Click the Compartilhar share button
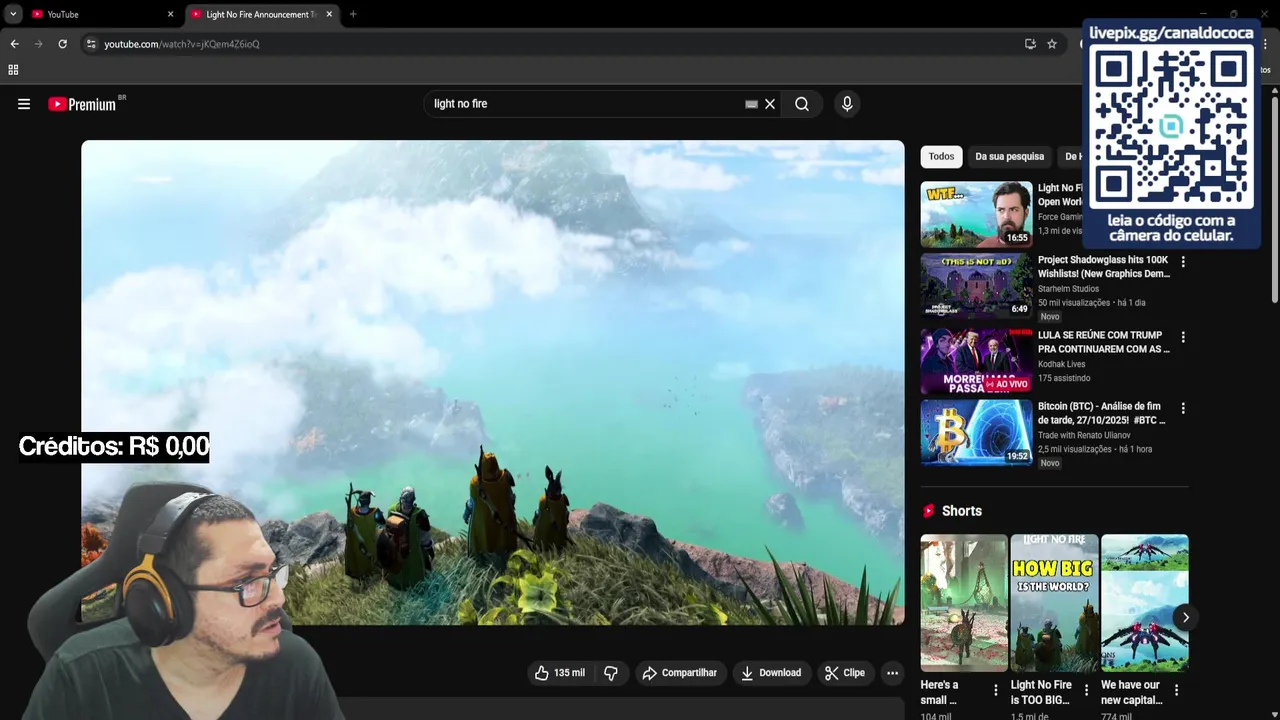Image resolution: width=1280 pixels, height=720 pixels. tap(680, 673)
